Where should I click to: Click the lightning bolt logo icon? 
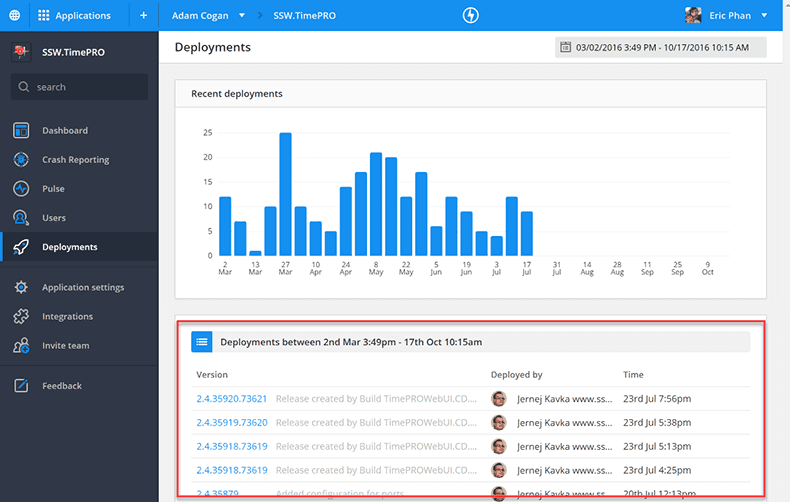472,16
